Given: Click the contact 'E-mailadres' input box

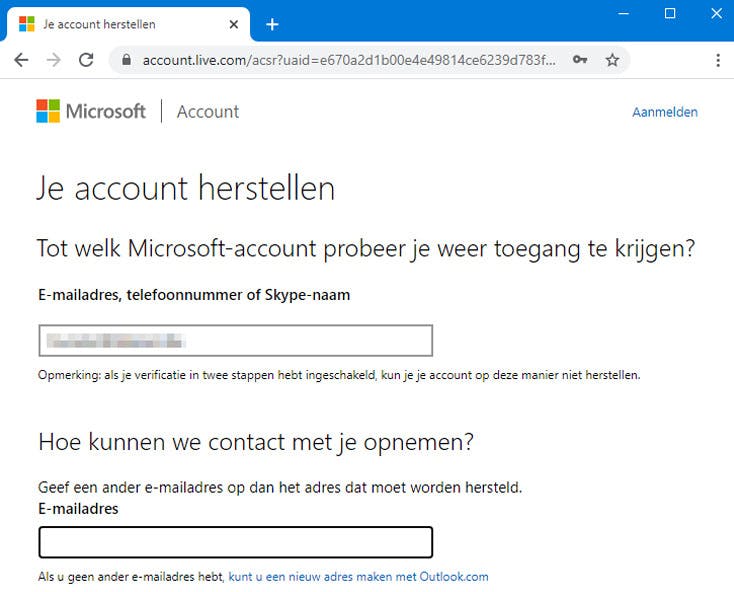Looking at the screenshot, I should coord(235,542).
